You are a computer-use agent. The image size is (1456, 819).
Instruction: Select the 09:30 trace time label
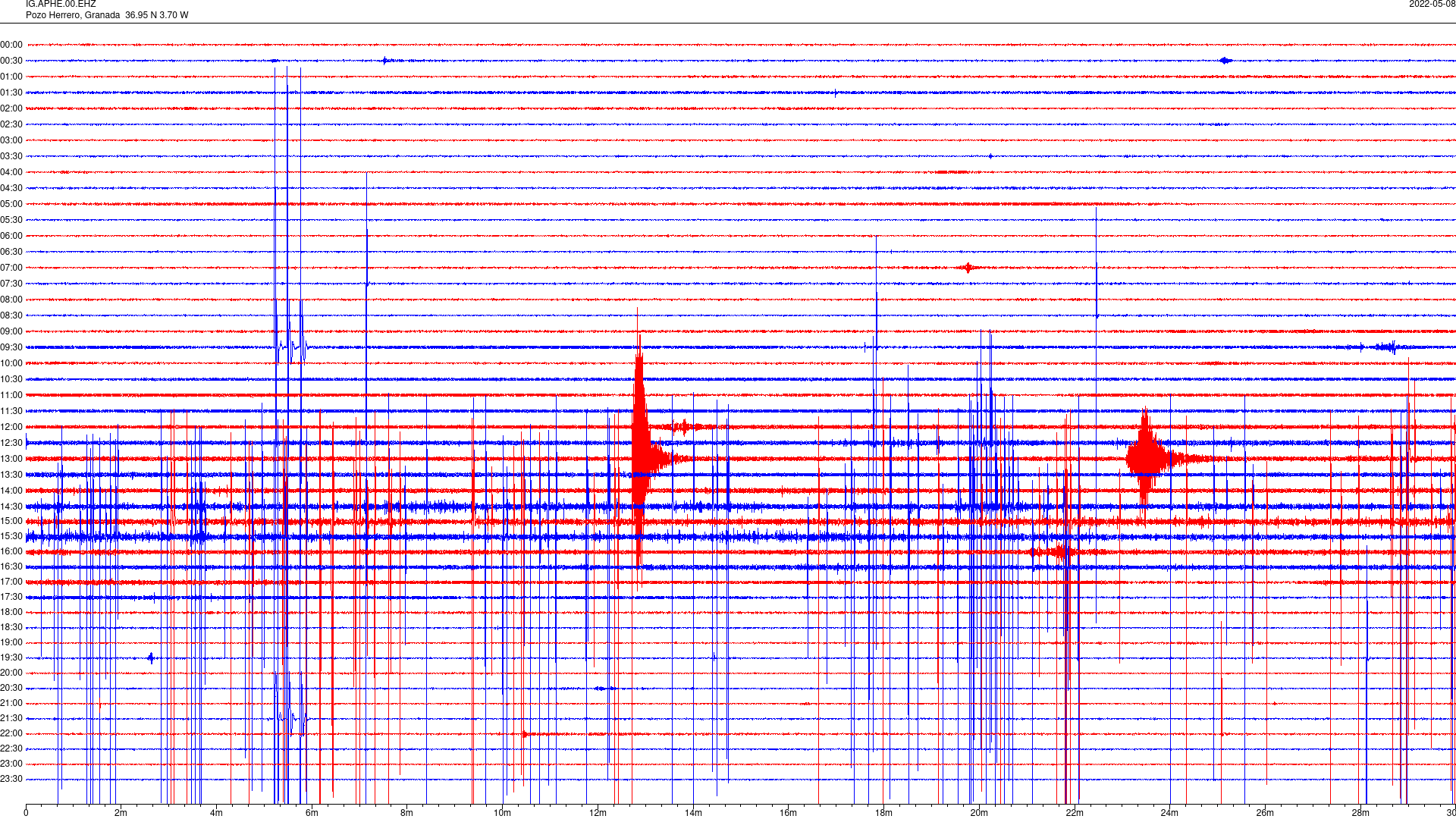point(11,347)
